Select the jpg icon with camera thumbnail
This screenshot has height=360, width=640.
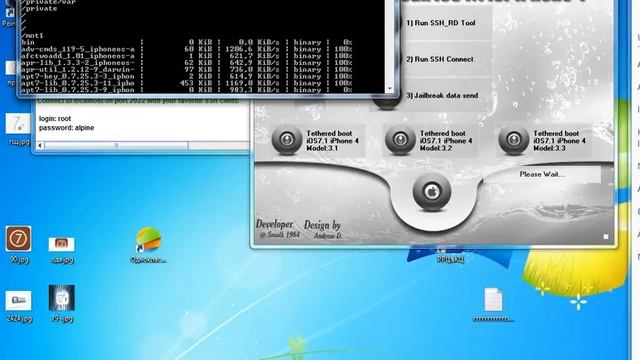coord(62,250)
